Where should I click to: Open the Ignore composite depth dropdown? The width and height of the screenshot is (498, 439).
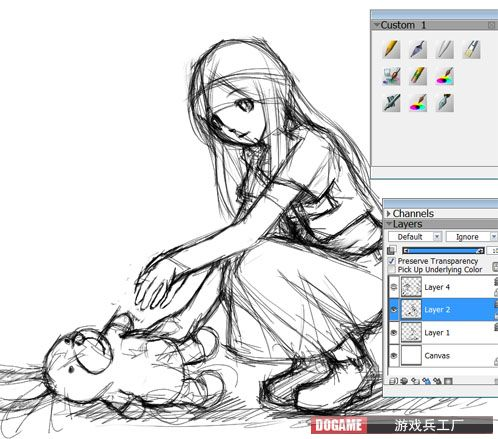click(x=472, y=237)
